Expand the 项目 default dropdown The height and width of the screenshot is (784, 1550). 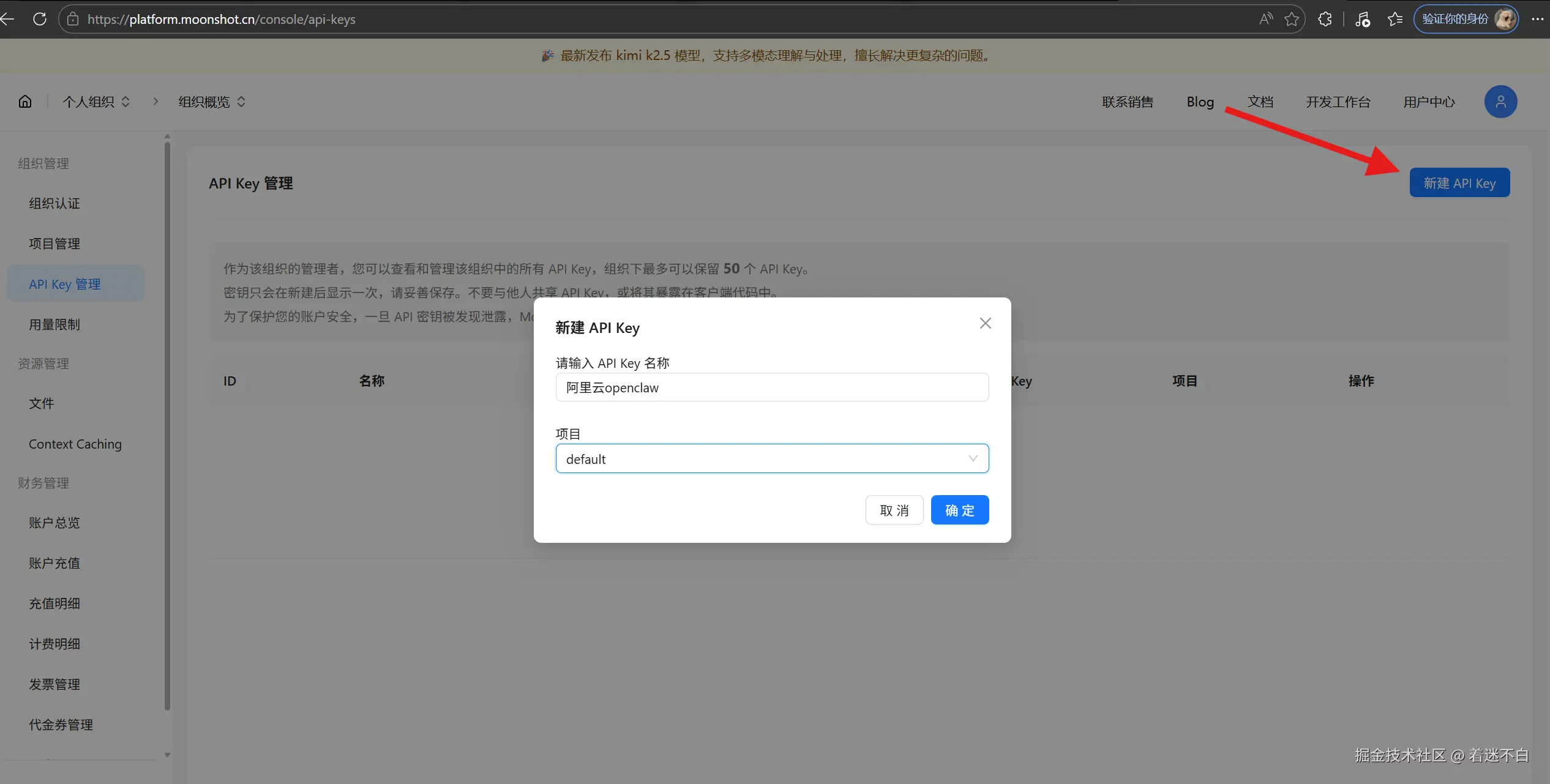pos(772,458)
